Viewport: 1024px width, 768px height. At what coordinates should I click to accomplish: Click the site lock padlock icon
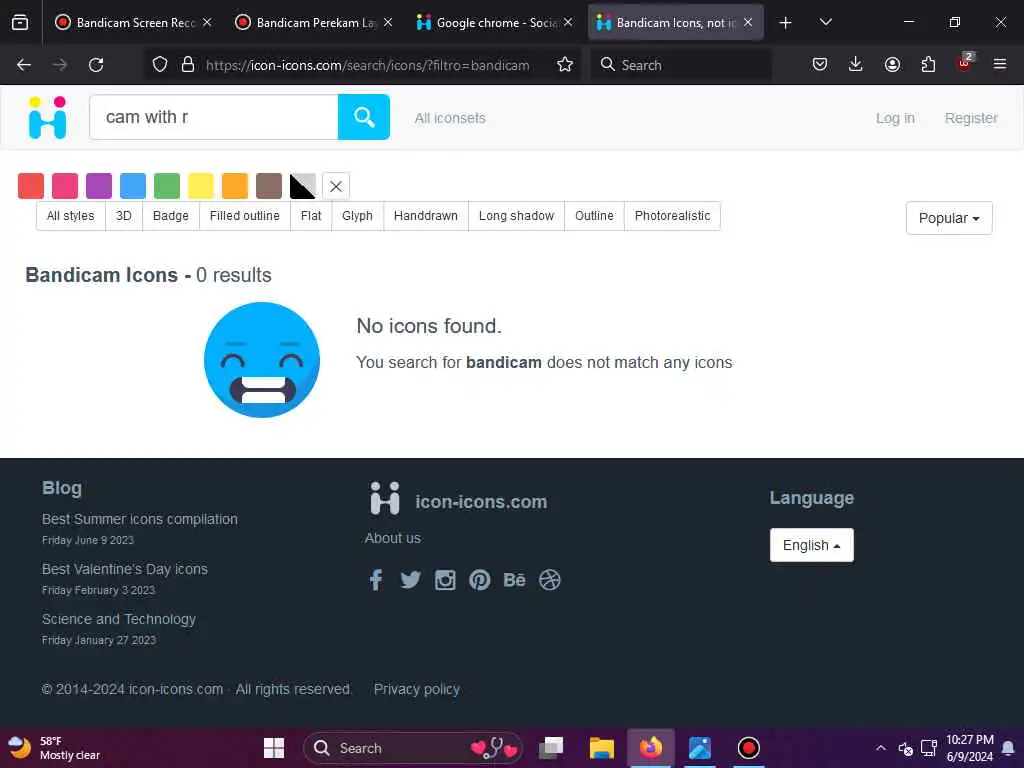188,65
